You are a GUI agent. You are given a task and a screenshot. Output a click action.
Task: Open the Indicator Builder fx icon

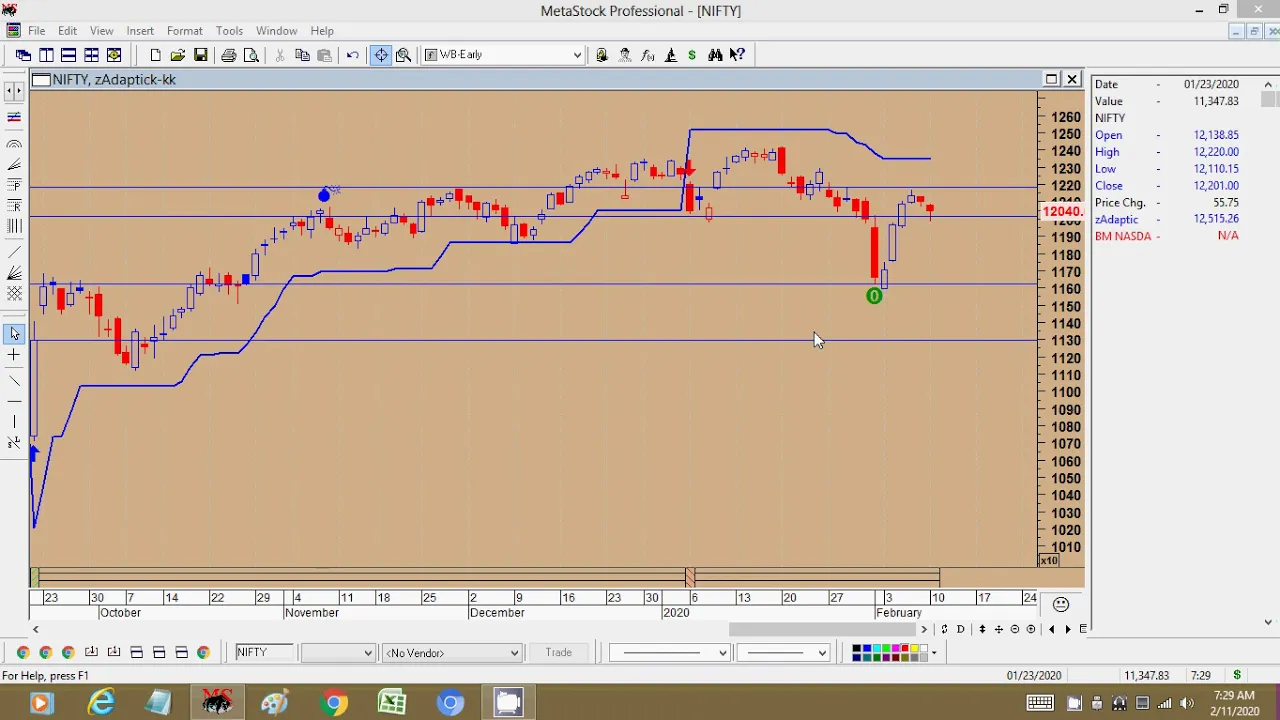point(647,55)
